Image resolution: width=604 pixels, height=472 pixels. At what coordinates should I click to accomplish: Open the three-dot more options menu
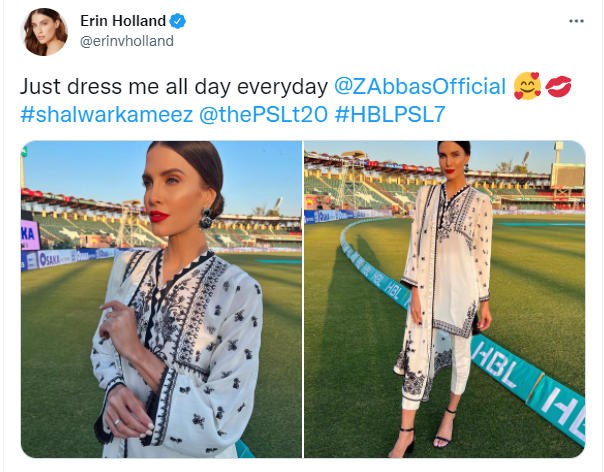(x=576, y=21)
